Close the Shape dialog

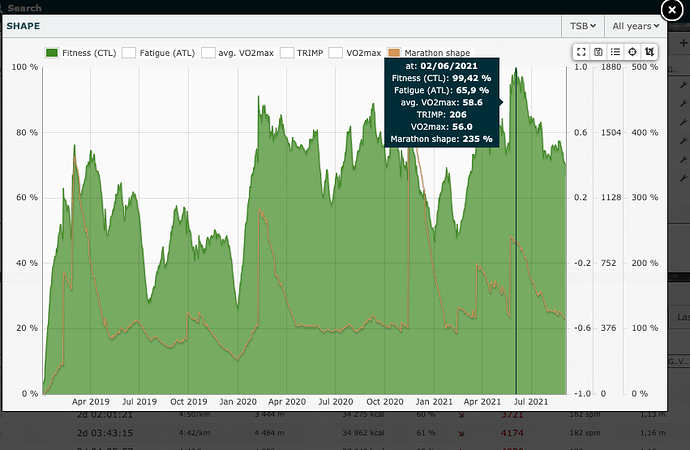tap(672, 10)
